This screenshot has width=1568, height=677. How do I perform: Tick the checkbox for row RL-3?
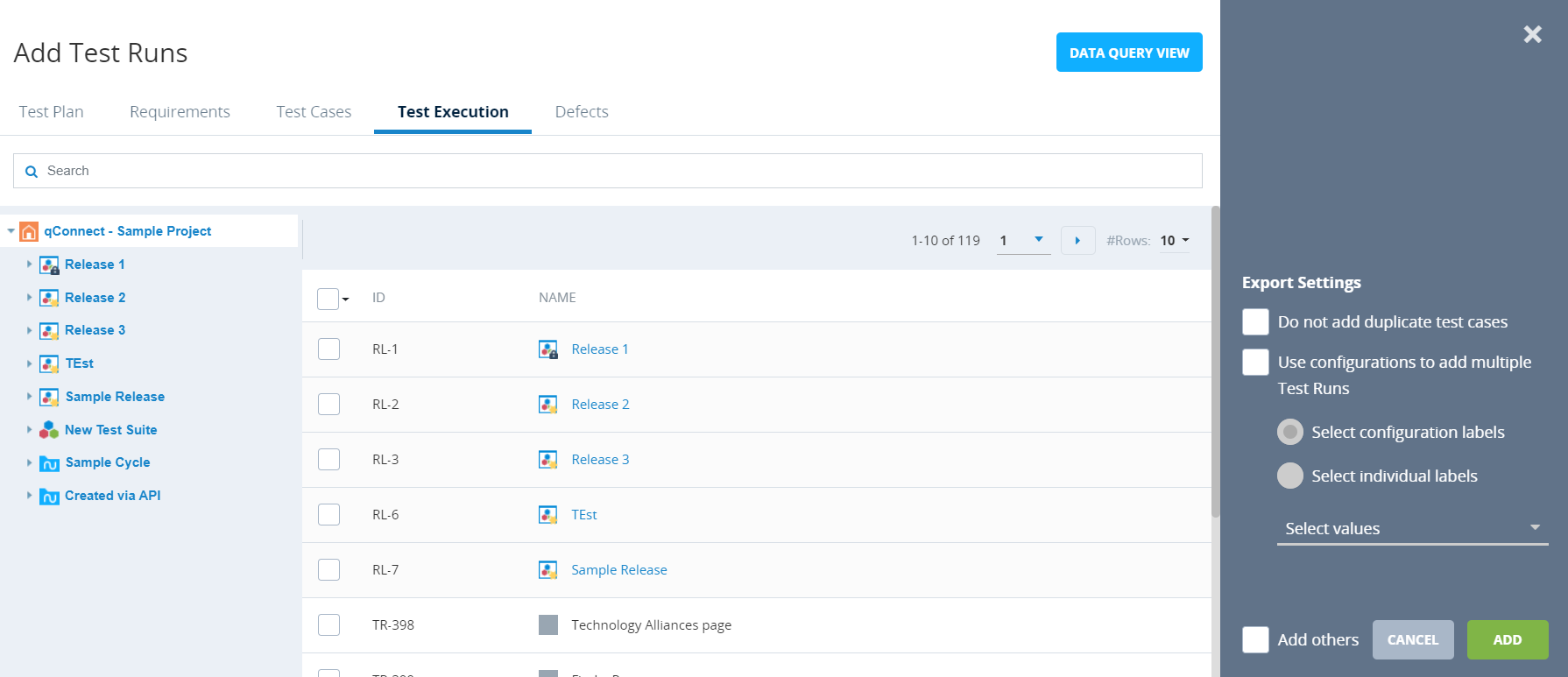click(328, 460)
